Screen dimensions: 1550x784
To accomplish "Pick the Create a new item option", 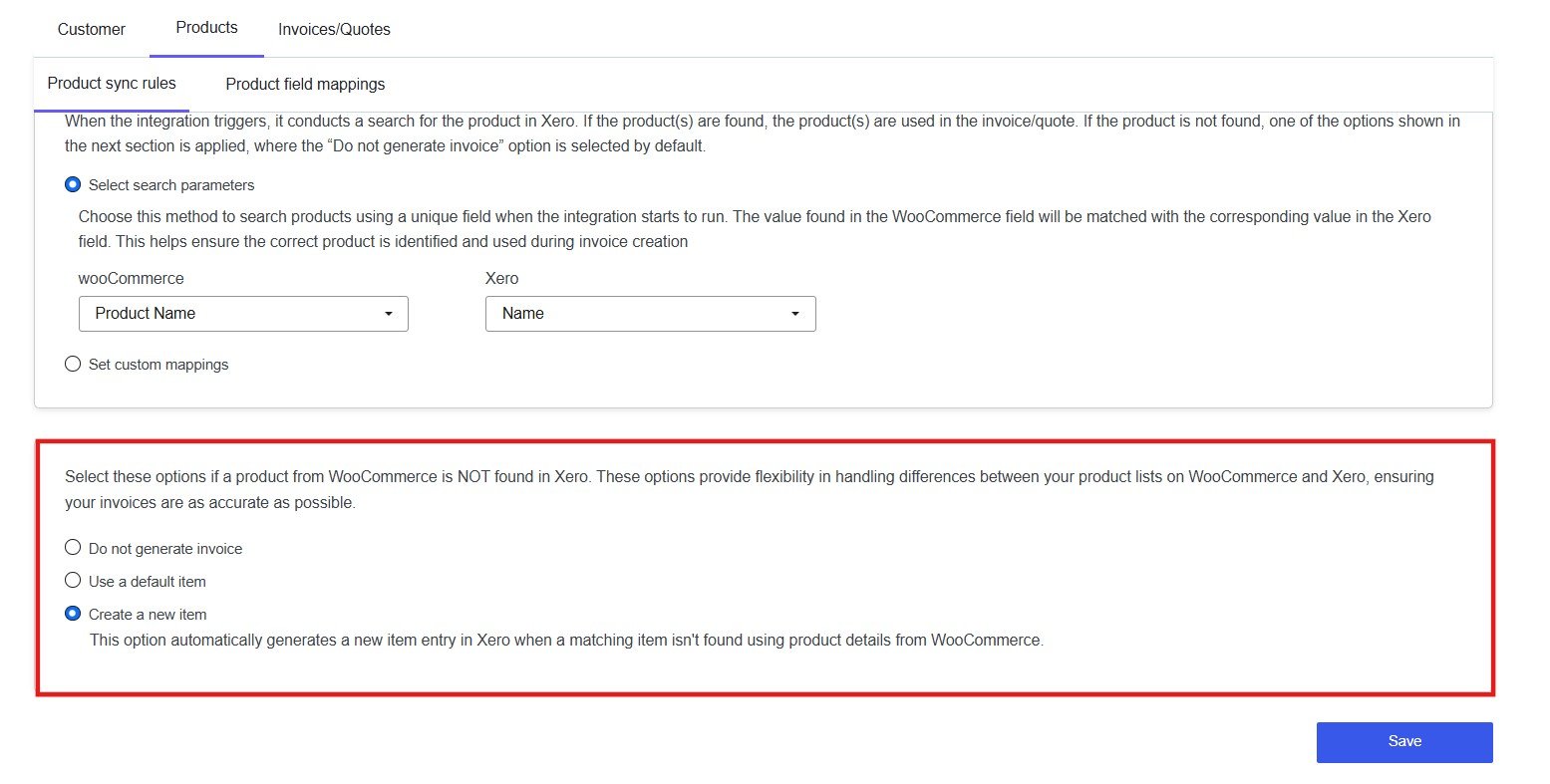I will (x=73, y=613).
